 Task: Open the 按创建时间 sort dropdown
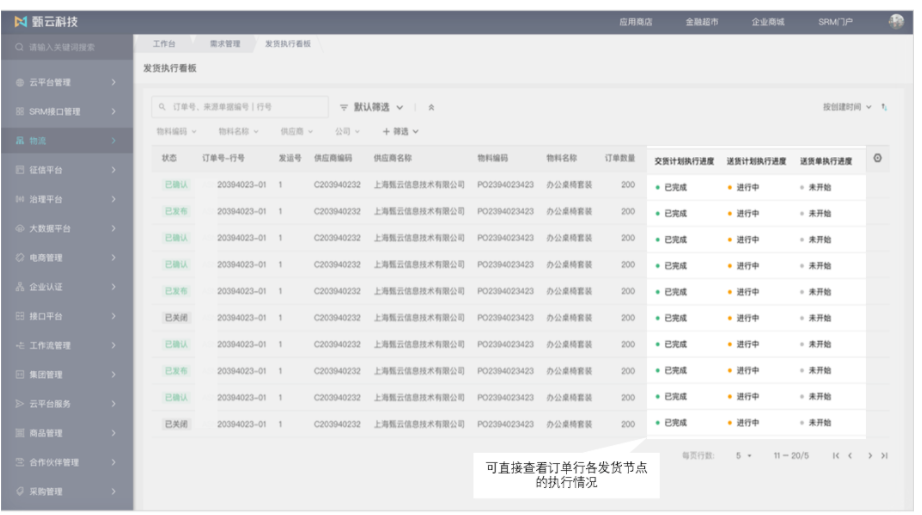pyautogui.click(x=847, y=107)
